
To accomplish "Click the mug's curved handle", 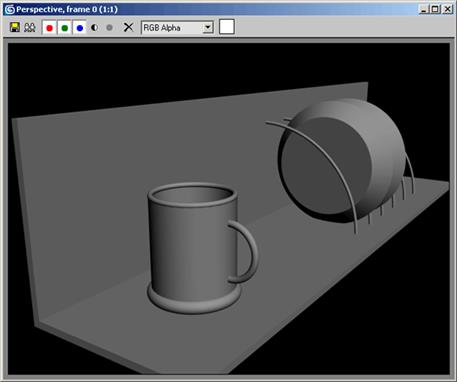I will pyautogui.click(x=245, y=252).
